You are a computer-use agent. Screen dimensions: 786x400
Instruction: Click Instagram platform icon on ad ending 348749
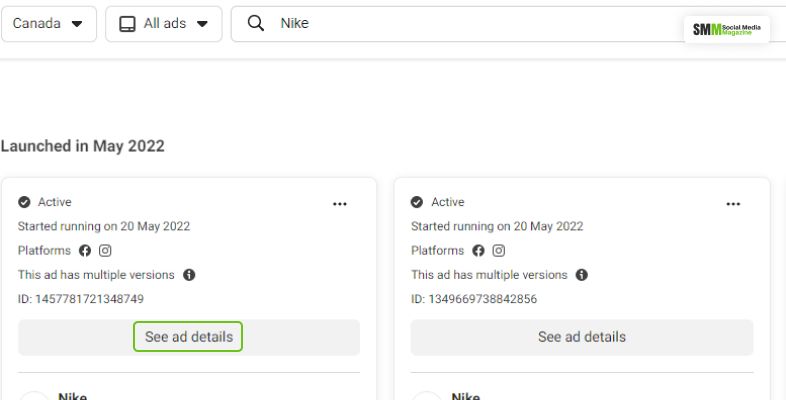[x=105, y=251]
